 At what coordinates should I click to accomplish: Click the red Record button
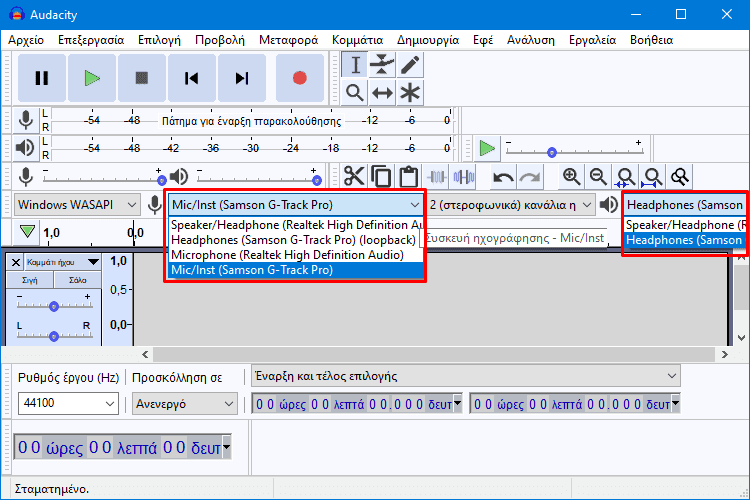300,78
